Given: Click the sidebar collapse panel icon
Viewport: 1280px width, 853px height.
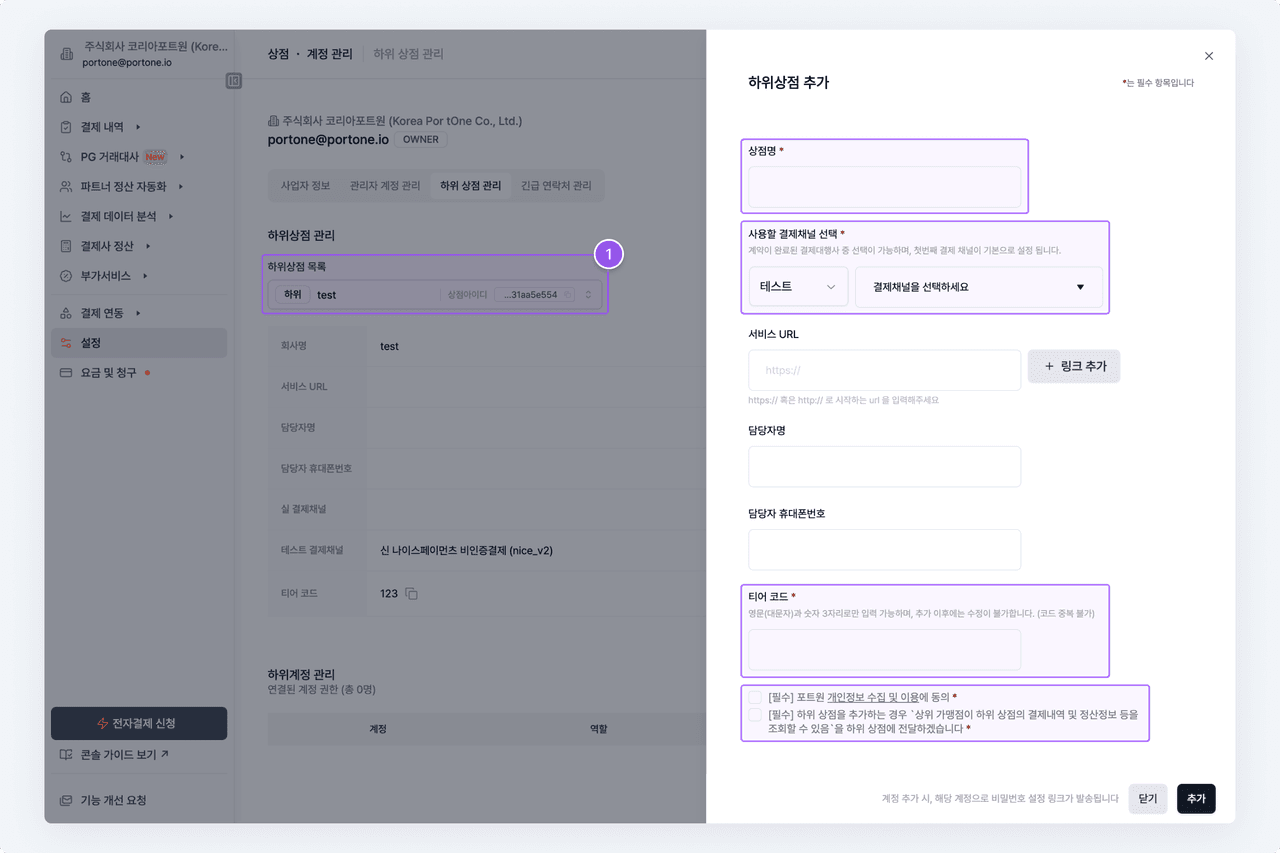Looking at the screenshot, I should [x=234, y=81].
